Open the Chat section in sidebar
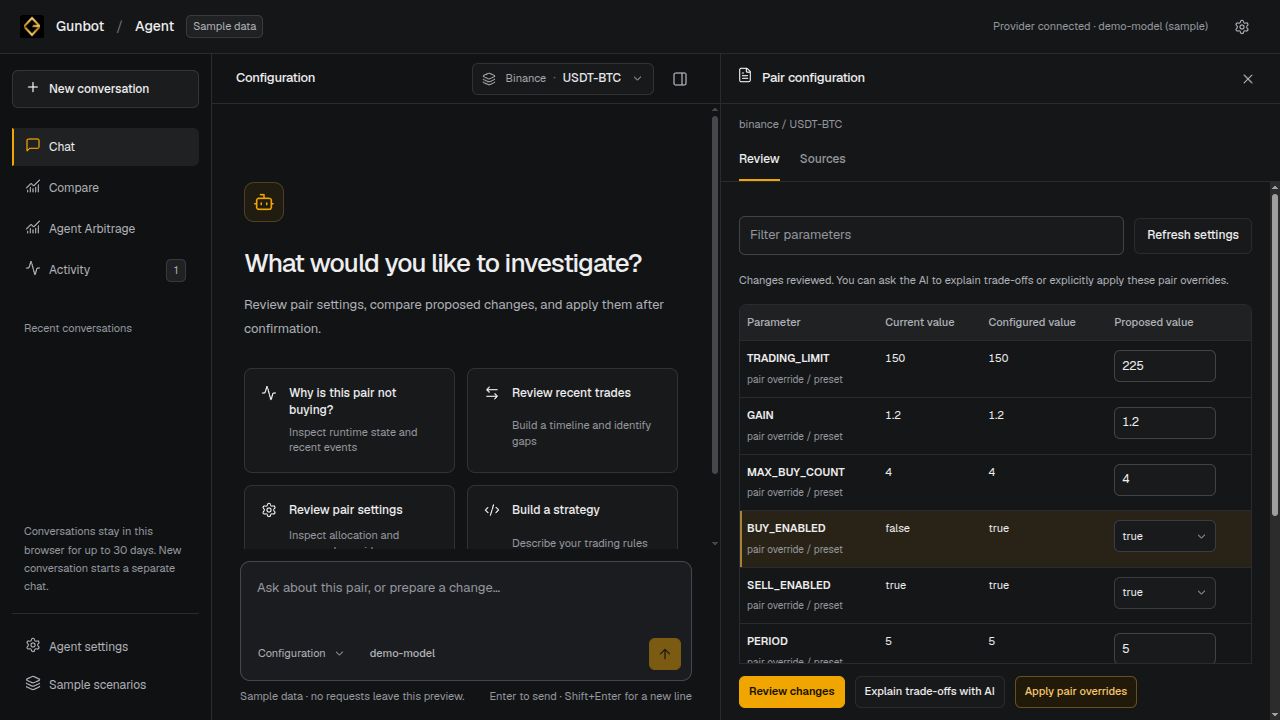The width and height of the screenshot is (1280, 720). pyautogui.click(x=105, y=147)
